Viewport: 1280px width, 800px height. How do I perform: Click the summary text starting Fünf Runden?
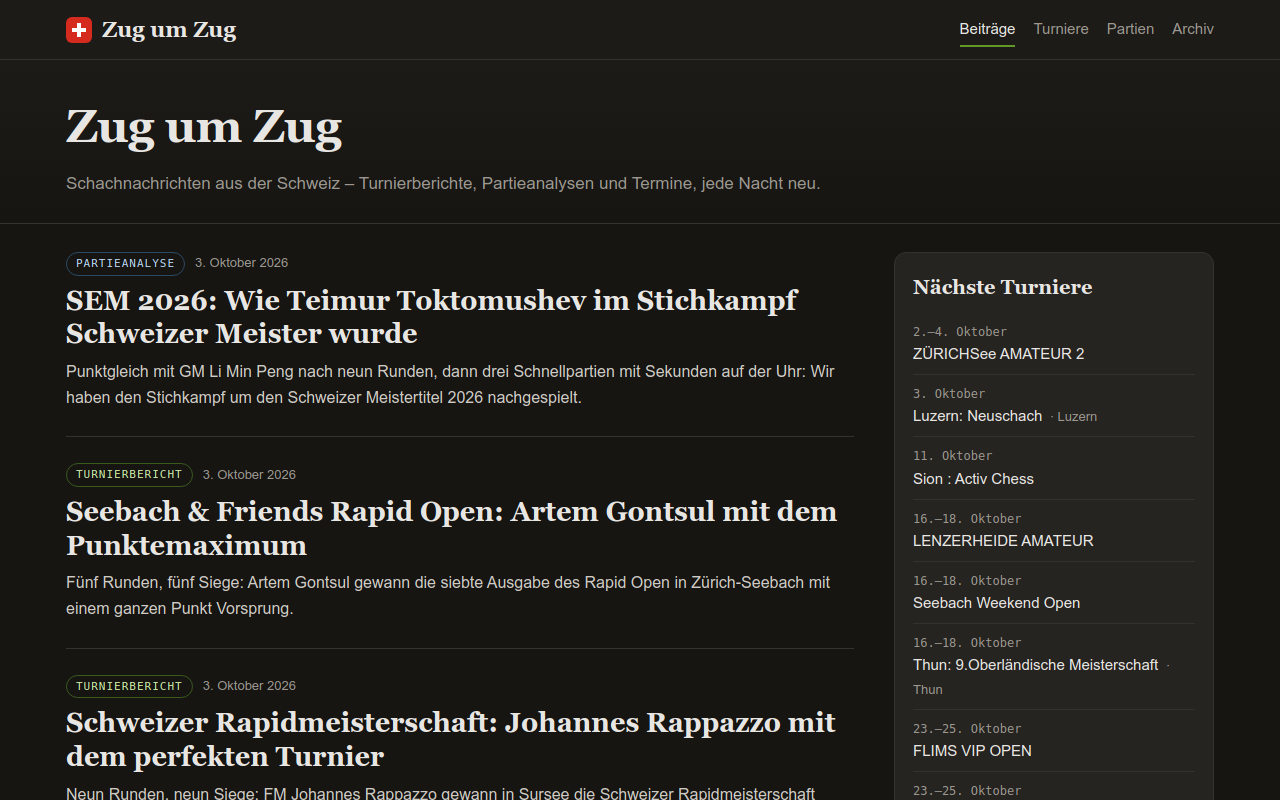448,595
